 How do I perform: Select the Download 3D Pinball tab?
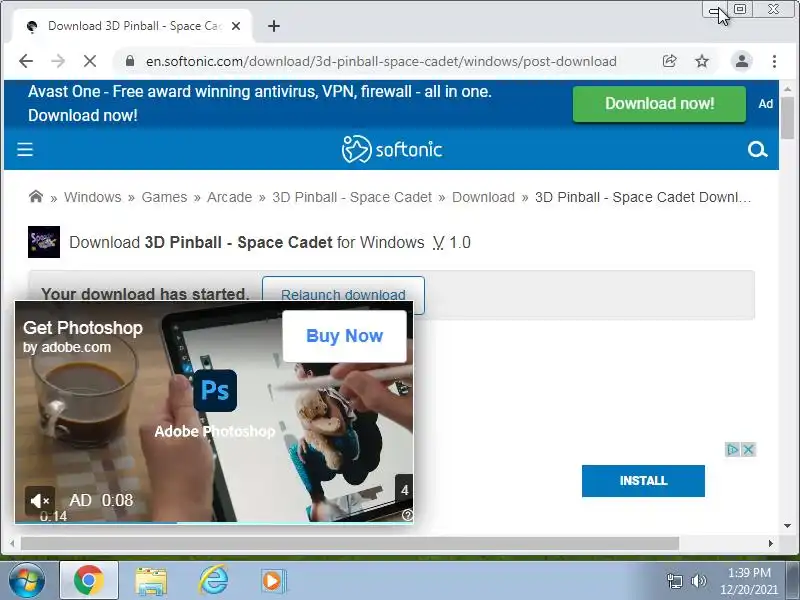click(132, 26)
